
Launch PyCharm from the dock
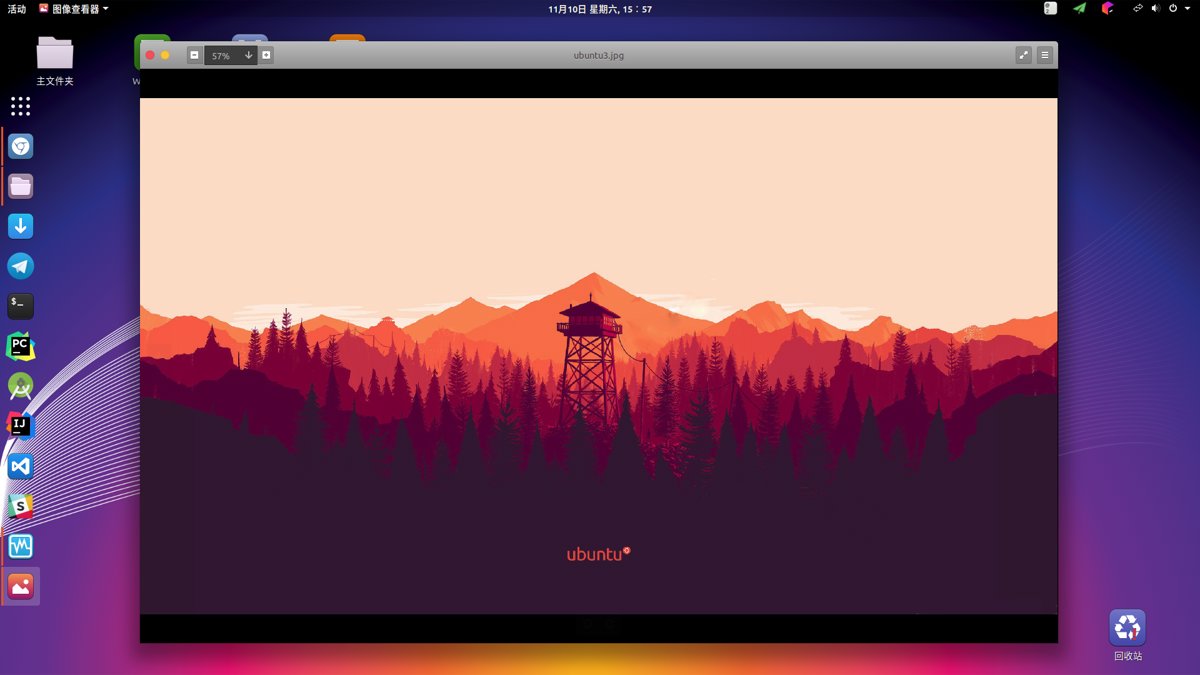point(21,346)
